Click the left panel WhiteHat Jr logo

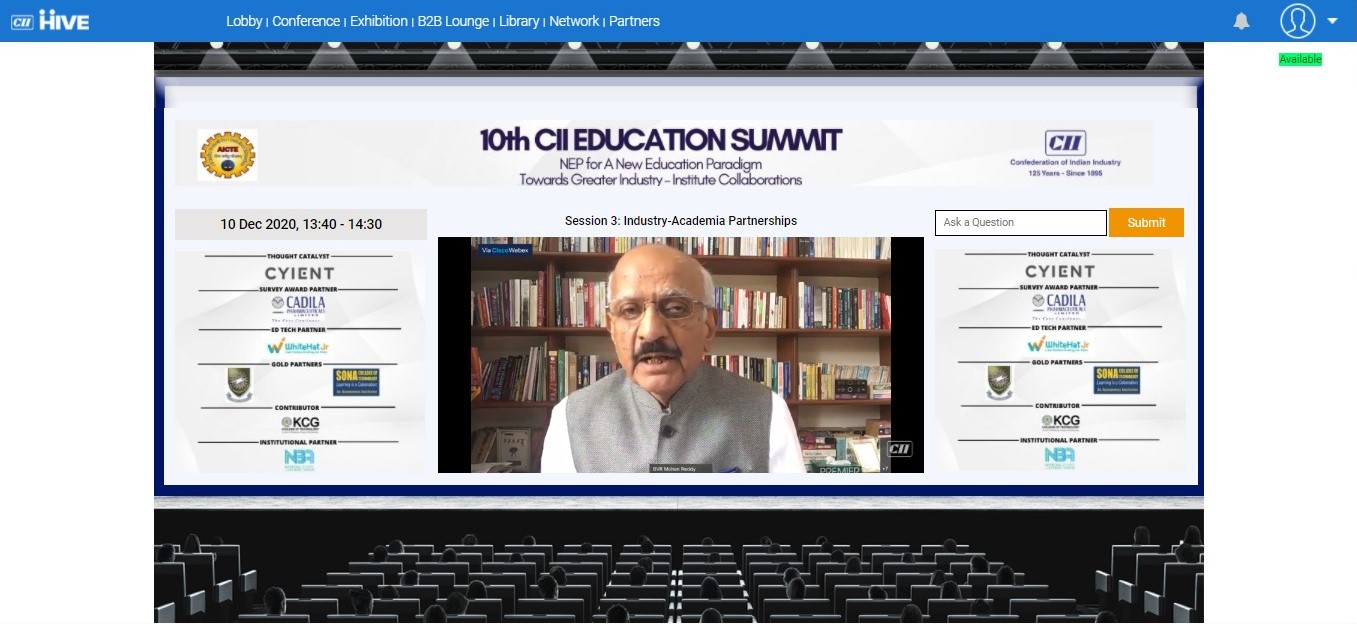[x=299, y=345]
